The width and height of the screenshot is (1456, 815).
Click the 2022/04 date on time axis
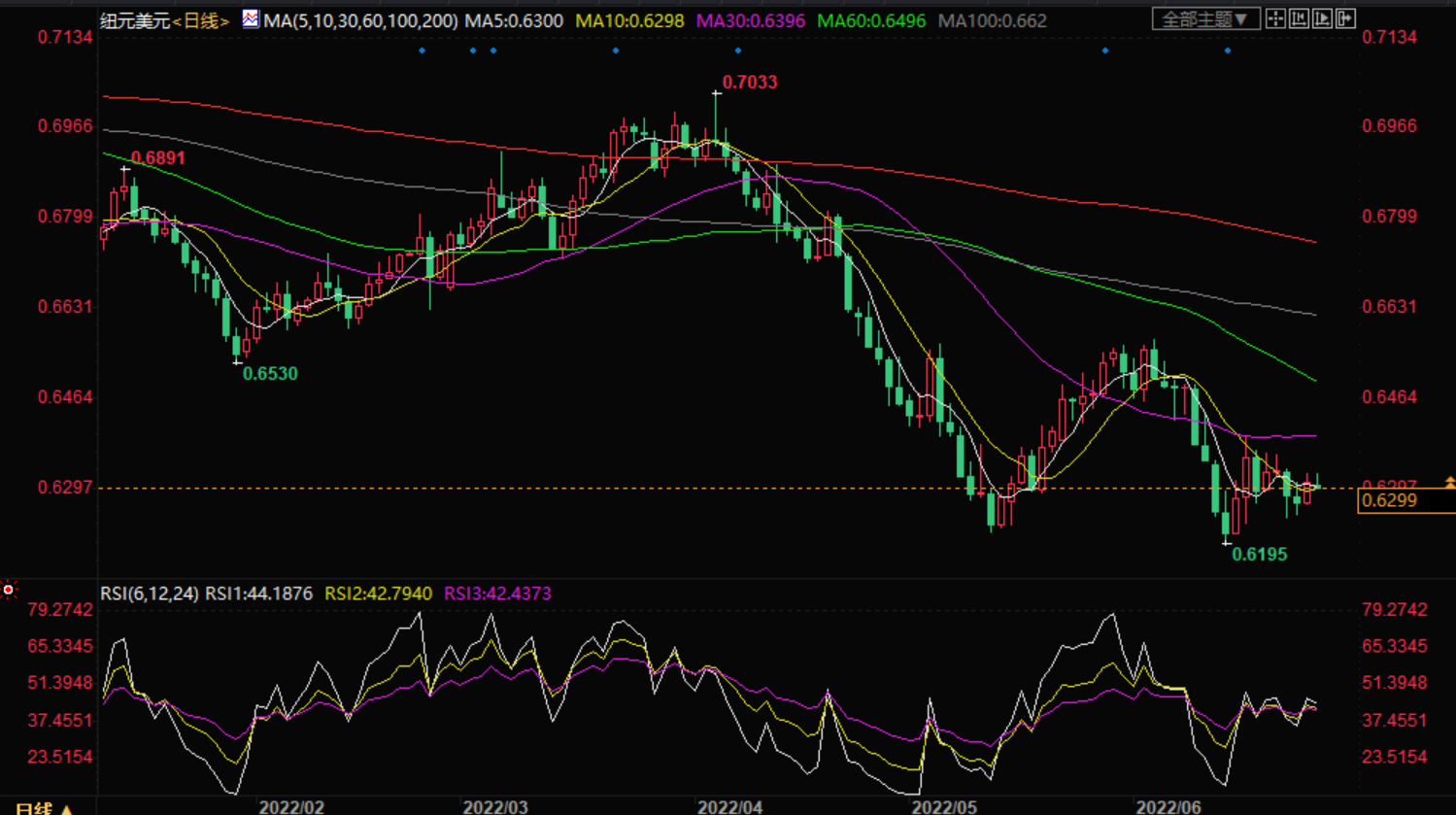coord(729,807)
